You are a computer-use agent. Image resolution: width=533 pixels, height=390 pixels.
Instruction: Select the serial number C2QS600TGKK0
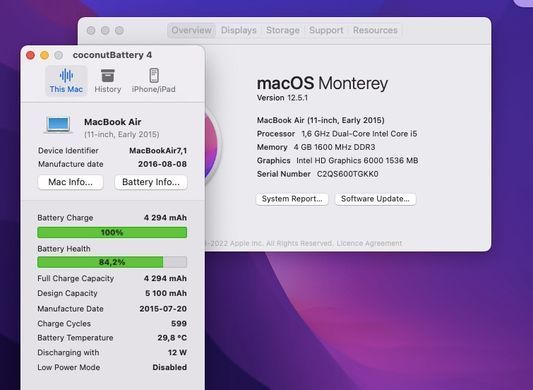pos(347,174)
